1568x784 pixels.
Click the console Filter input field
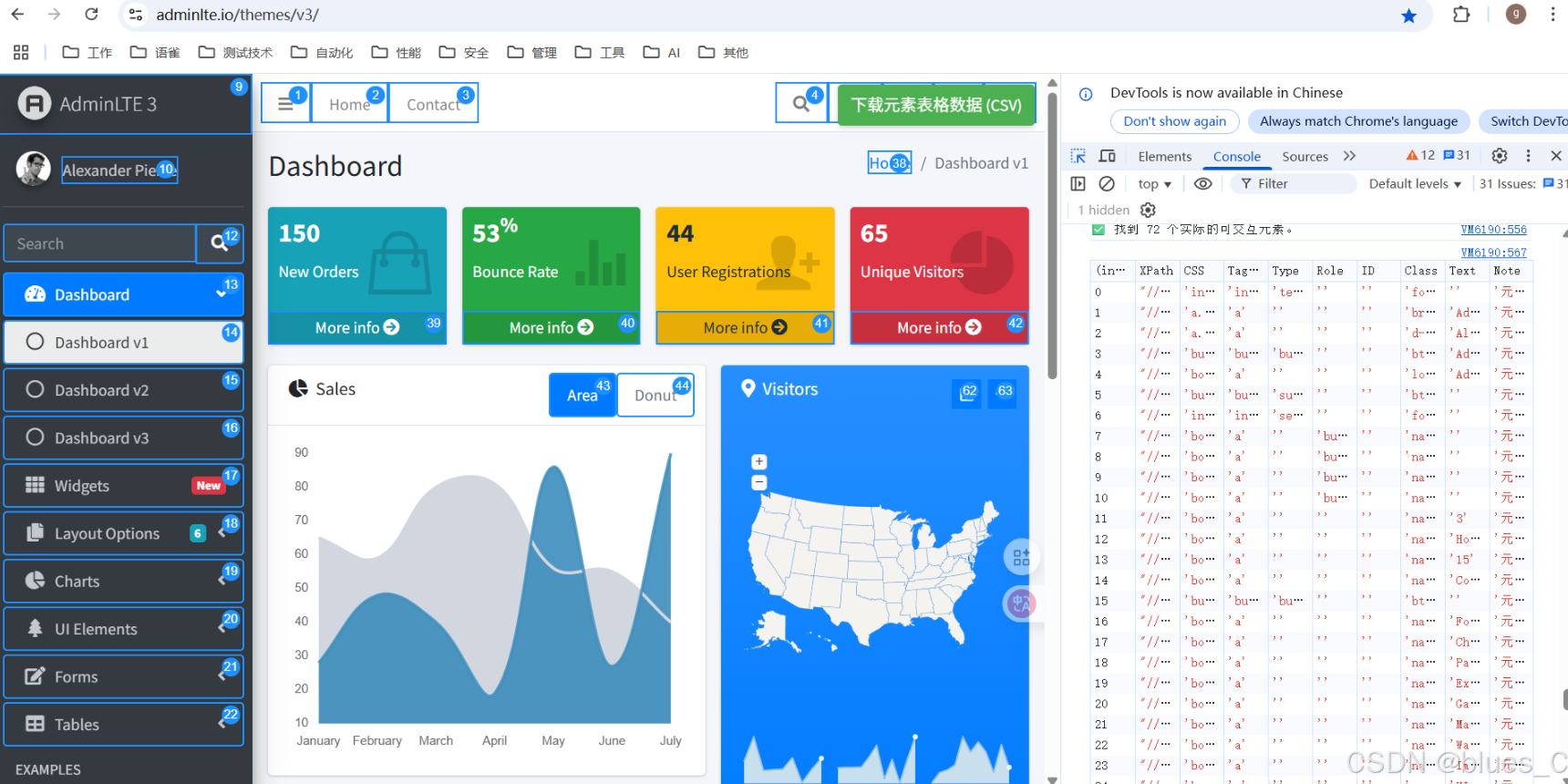(x=1294, y=184)
